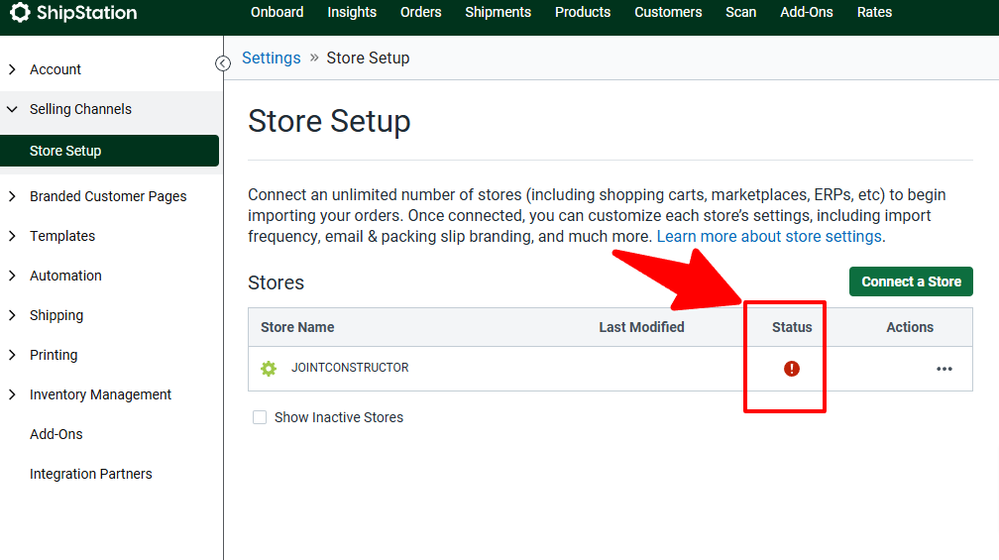Click the green gear icon beside JOINTCONSTRUCTOR

pos(268,369)
